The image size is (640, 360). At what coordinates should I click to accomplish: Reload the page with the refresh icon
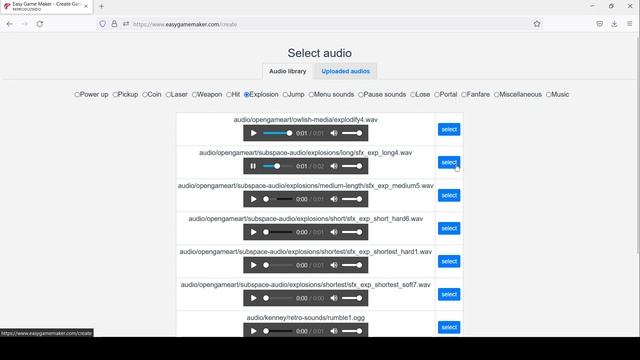(x=40, y=24)
